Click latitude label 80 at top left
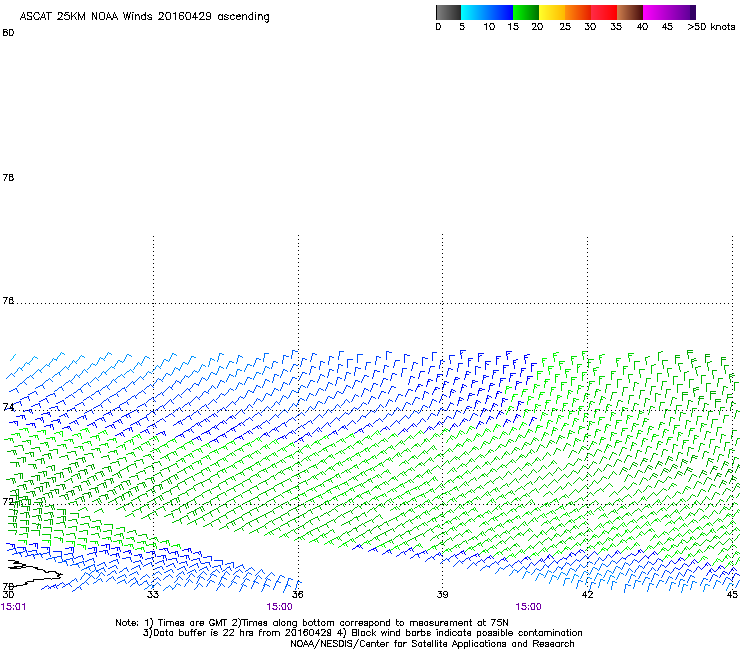 click(x=8, y=33)
